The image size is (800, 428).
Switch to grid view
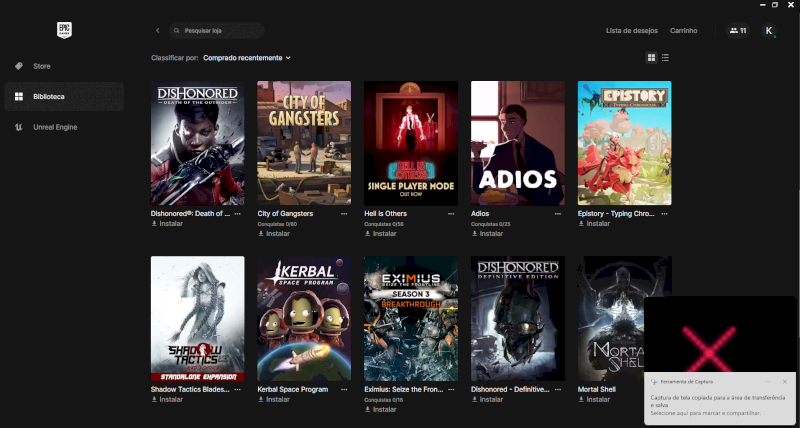[651, 58]
